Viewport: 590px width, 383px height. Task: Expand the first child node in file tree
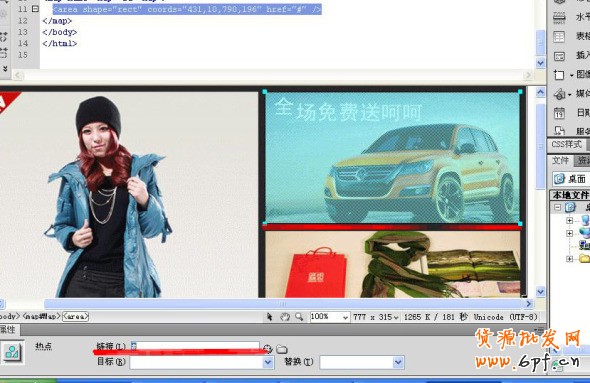pyautogui.click(x=570, y=220)
